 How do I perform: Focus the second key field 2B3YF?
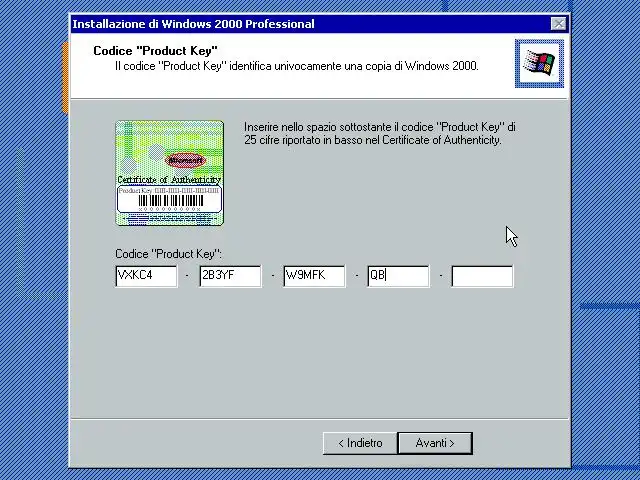click(231, 276)
